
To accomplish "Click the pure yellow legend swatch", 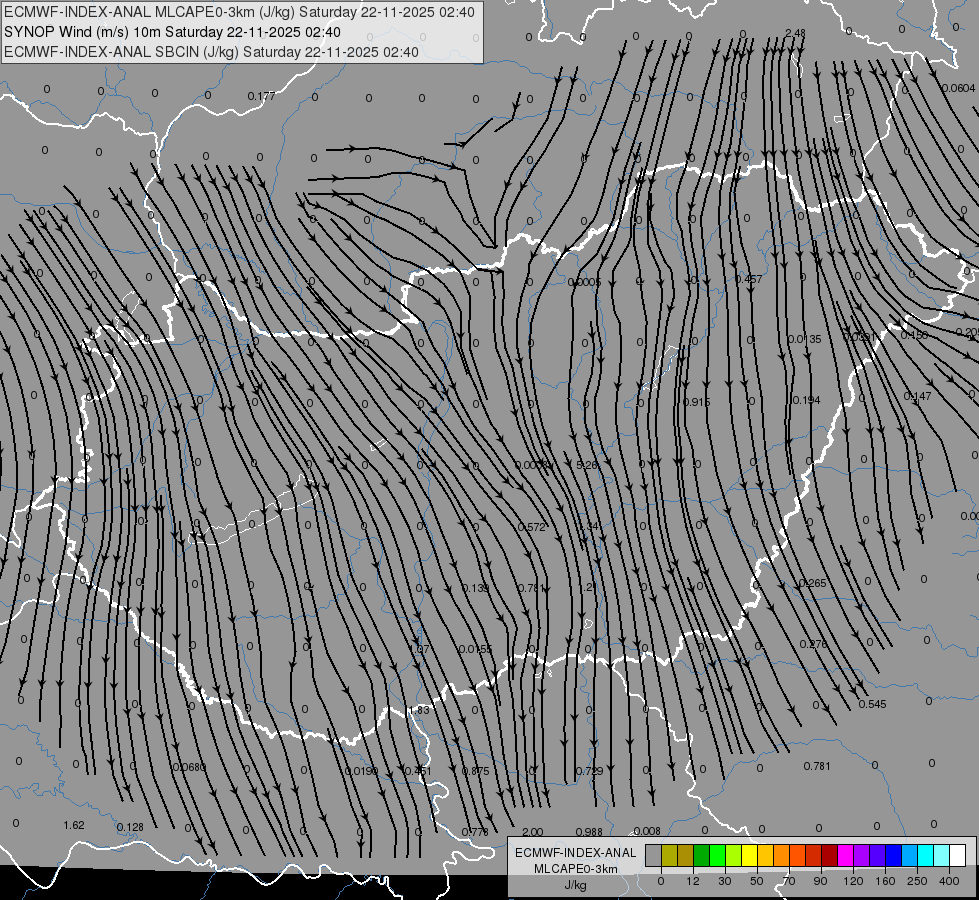I will [x=750, y=855].
